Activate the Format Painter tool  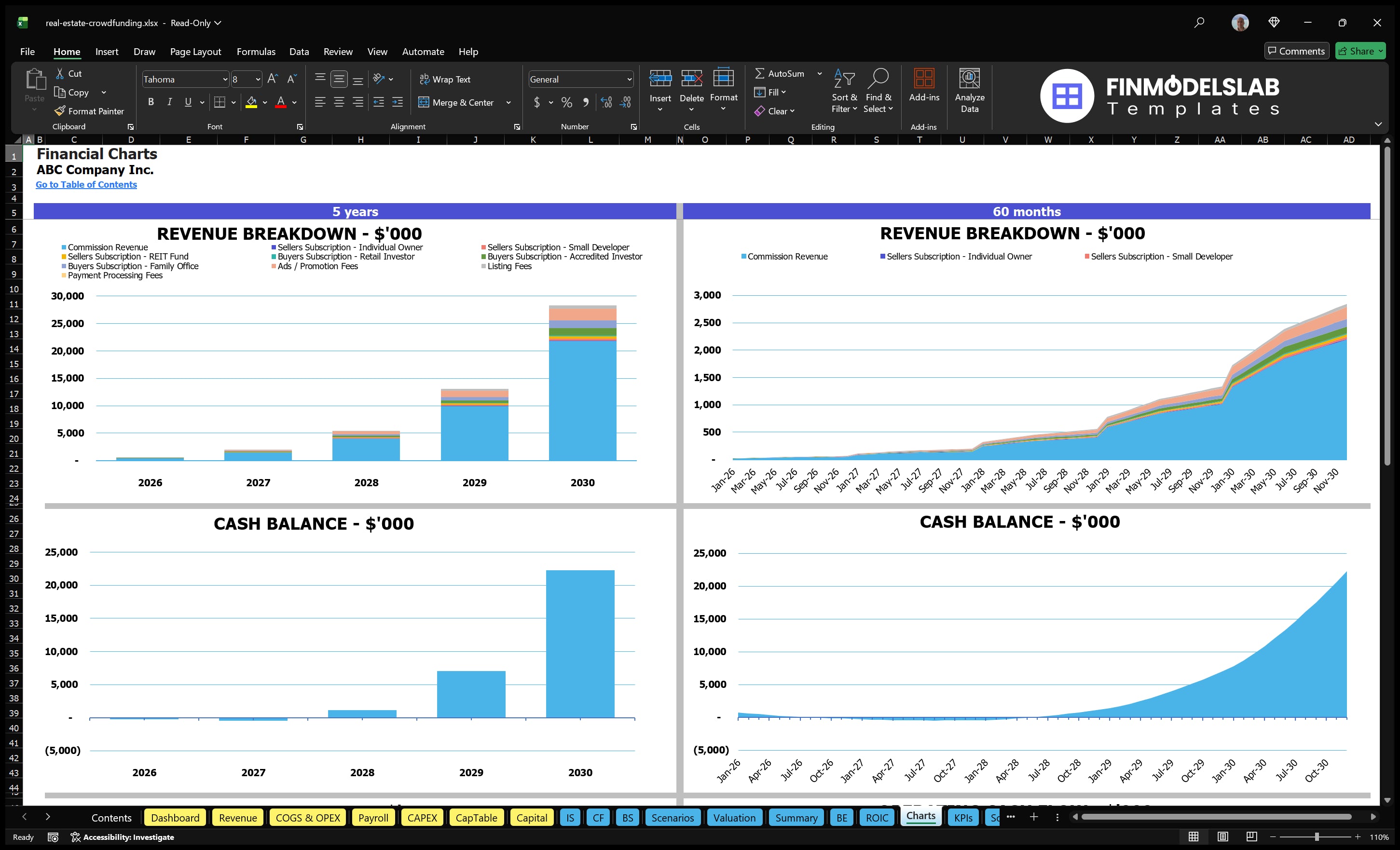(89, 111)
